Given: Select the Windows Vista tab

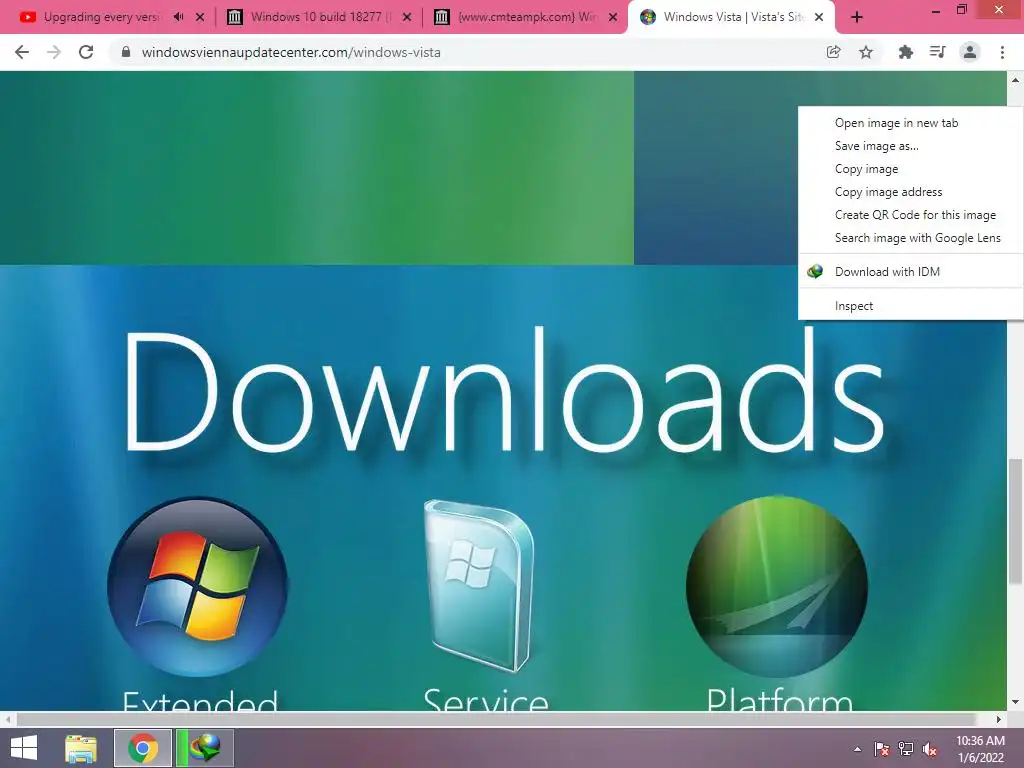Looking at the screenshot, I should 731,17.
